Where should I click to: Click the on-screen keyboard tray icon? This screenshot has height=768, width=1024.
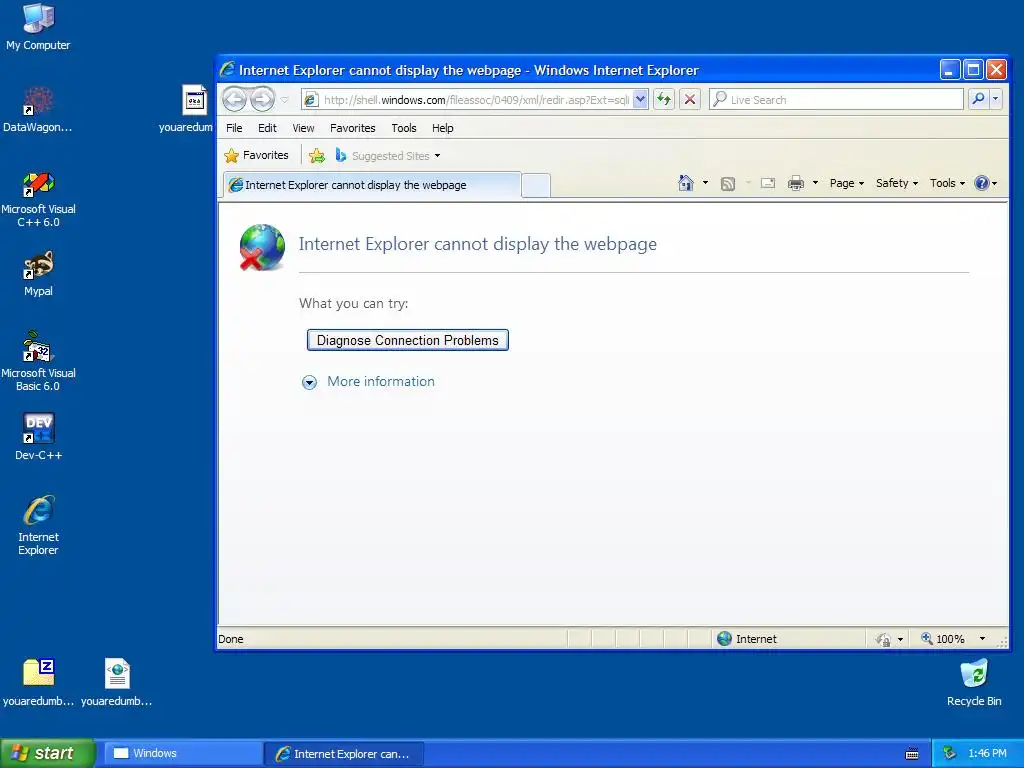[912, 754]
